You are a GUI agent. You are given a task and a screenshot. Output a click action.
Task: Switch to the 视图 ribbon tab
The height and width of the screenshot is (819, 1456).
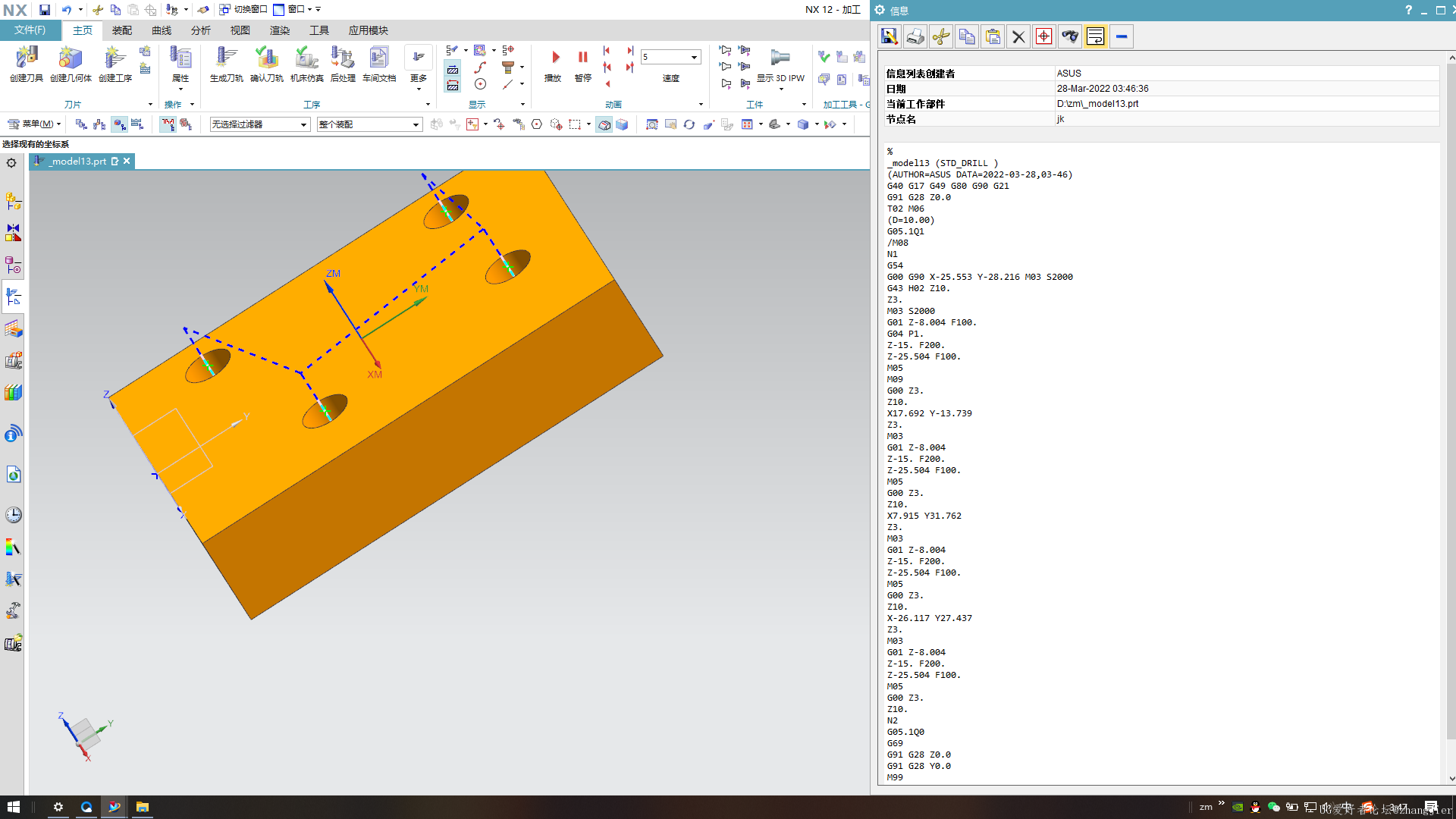click(x=240, y=30)
